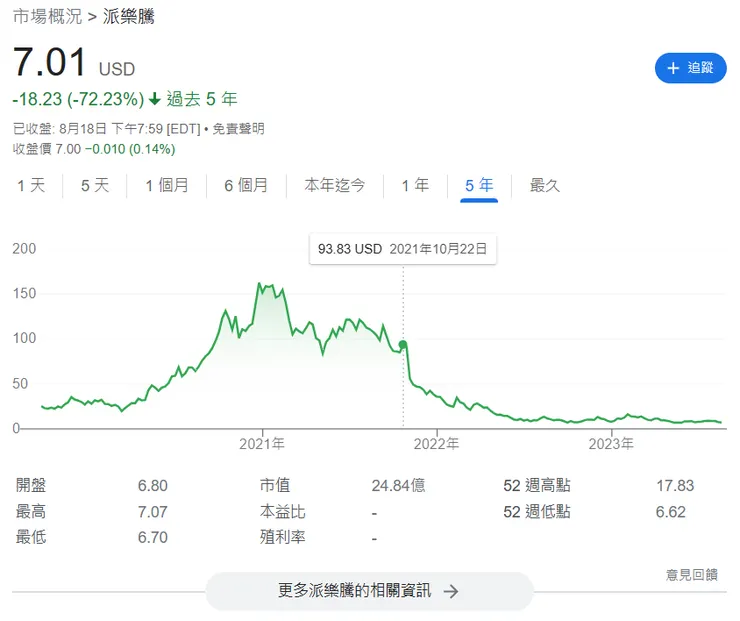This screenshot has width=740, height=621.
Task: Click the 93.83 USD chart tooltip
Action: click(x=403, y=249)
